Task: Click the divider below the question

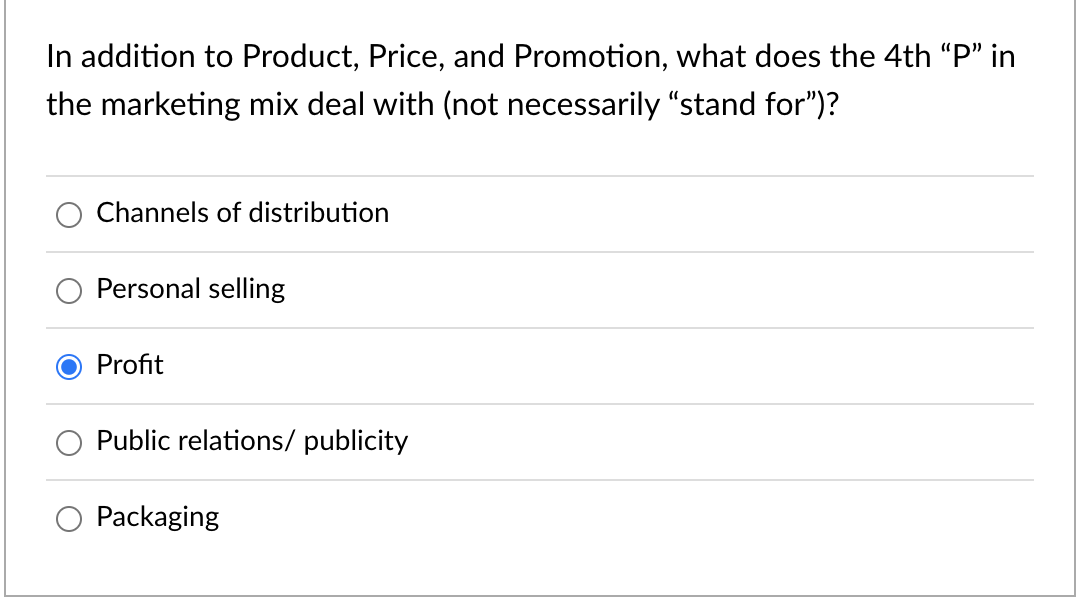Action: (540, 175)
